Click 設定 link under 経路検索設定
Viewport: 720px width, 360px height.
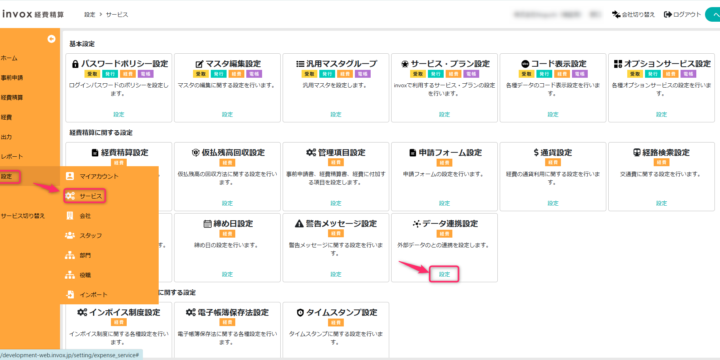pos(661,203)
